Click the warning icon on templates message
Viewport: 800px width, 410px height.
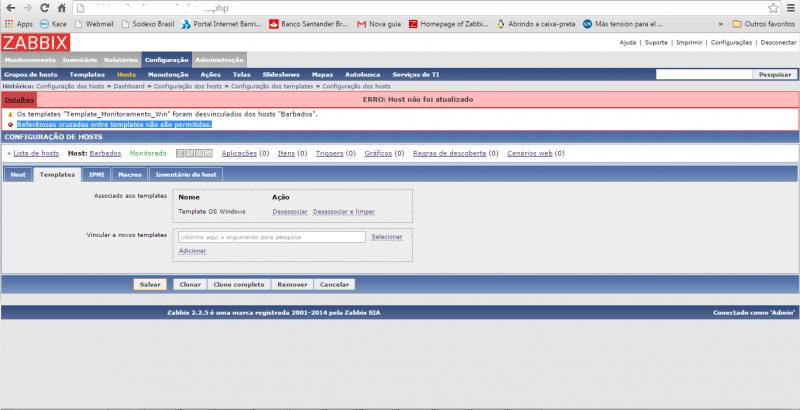pos(10,115)
